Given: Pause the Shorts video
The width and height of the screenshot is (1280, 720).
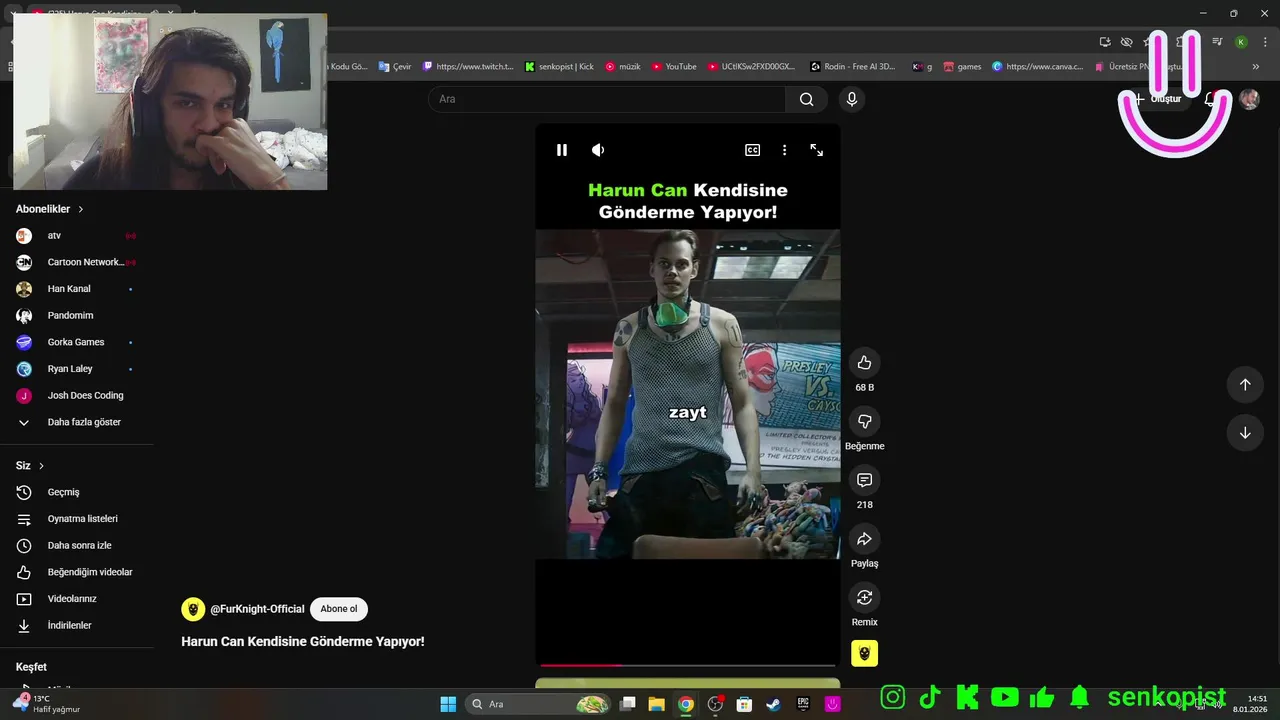Looking at the screenshot, I should (562, 150).
